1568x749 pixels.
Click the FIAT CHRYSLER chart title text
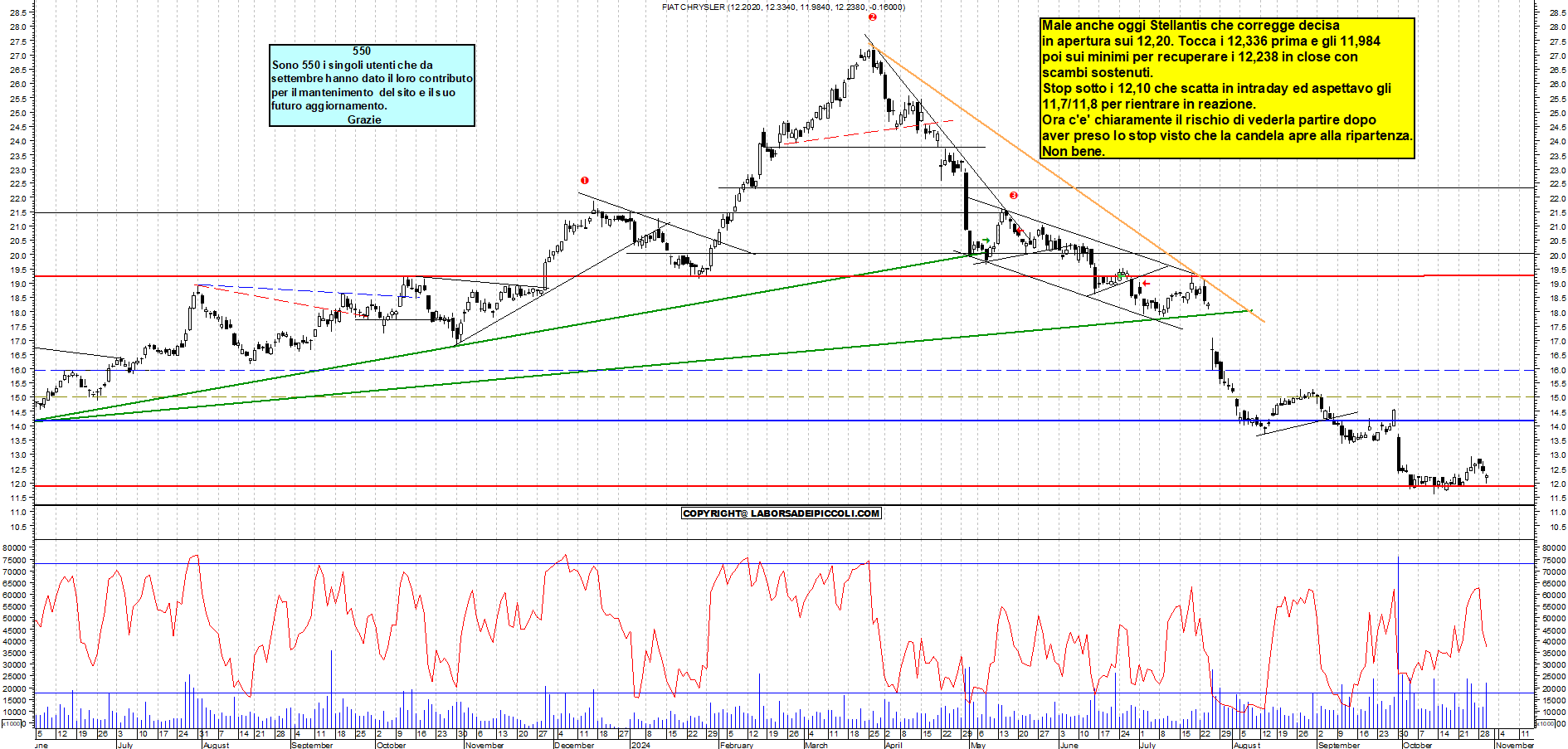click(783, 7)
